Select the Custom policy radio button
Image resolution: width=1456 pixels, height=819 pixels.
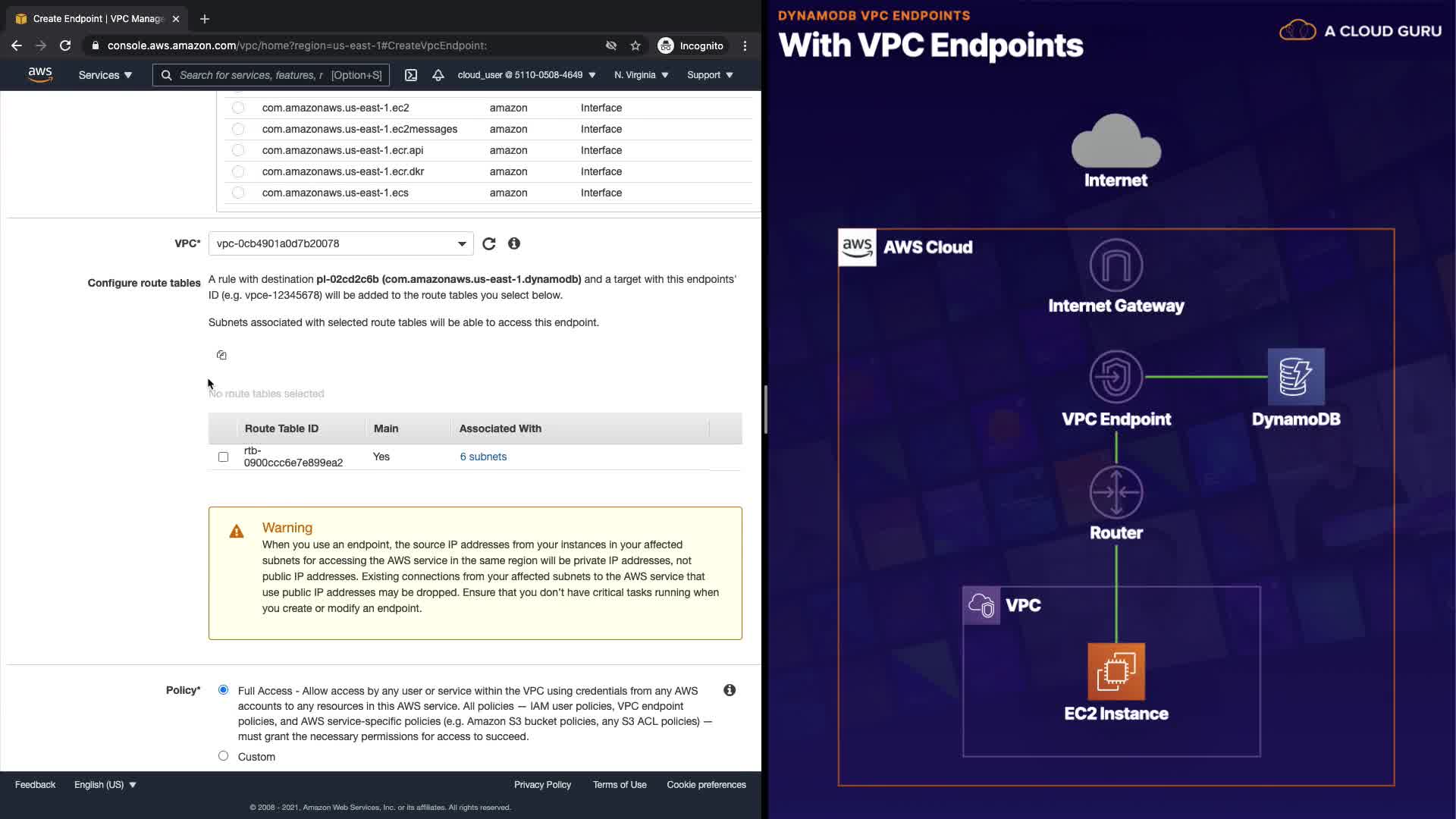coord(223,756)
